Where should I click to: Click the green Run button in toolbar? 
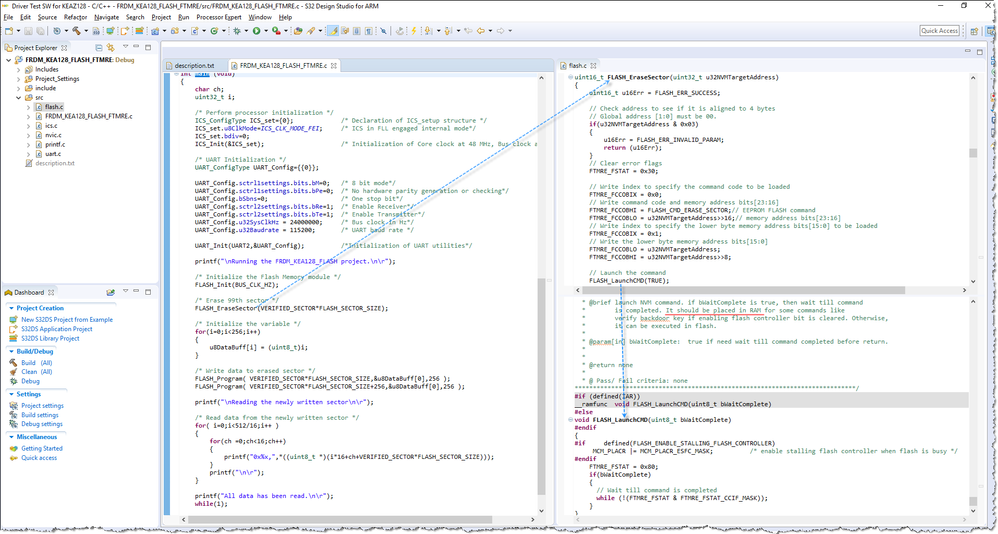tap(257, 31)
